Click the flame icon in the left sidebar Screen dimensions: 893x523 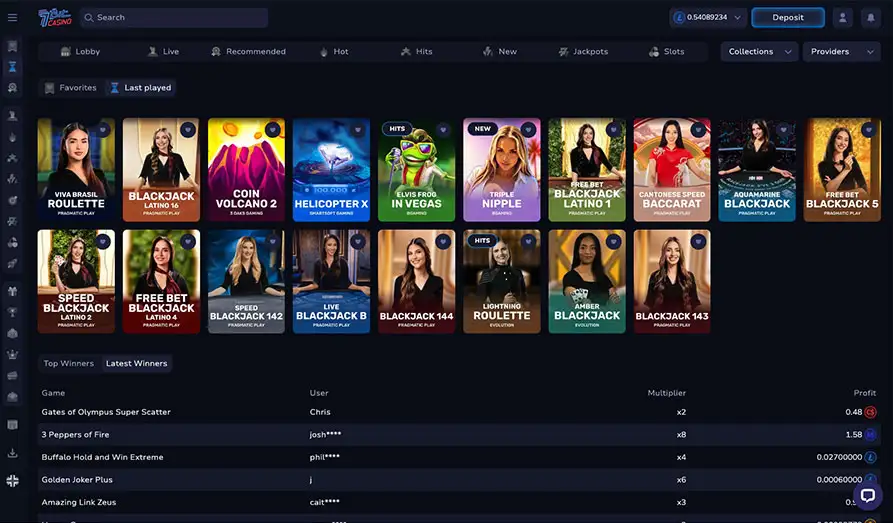(13, 137)
